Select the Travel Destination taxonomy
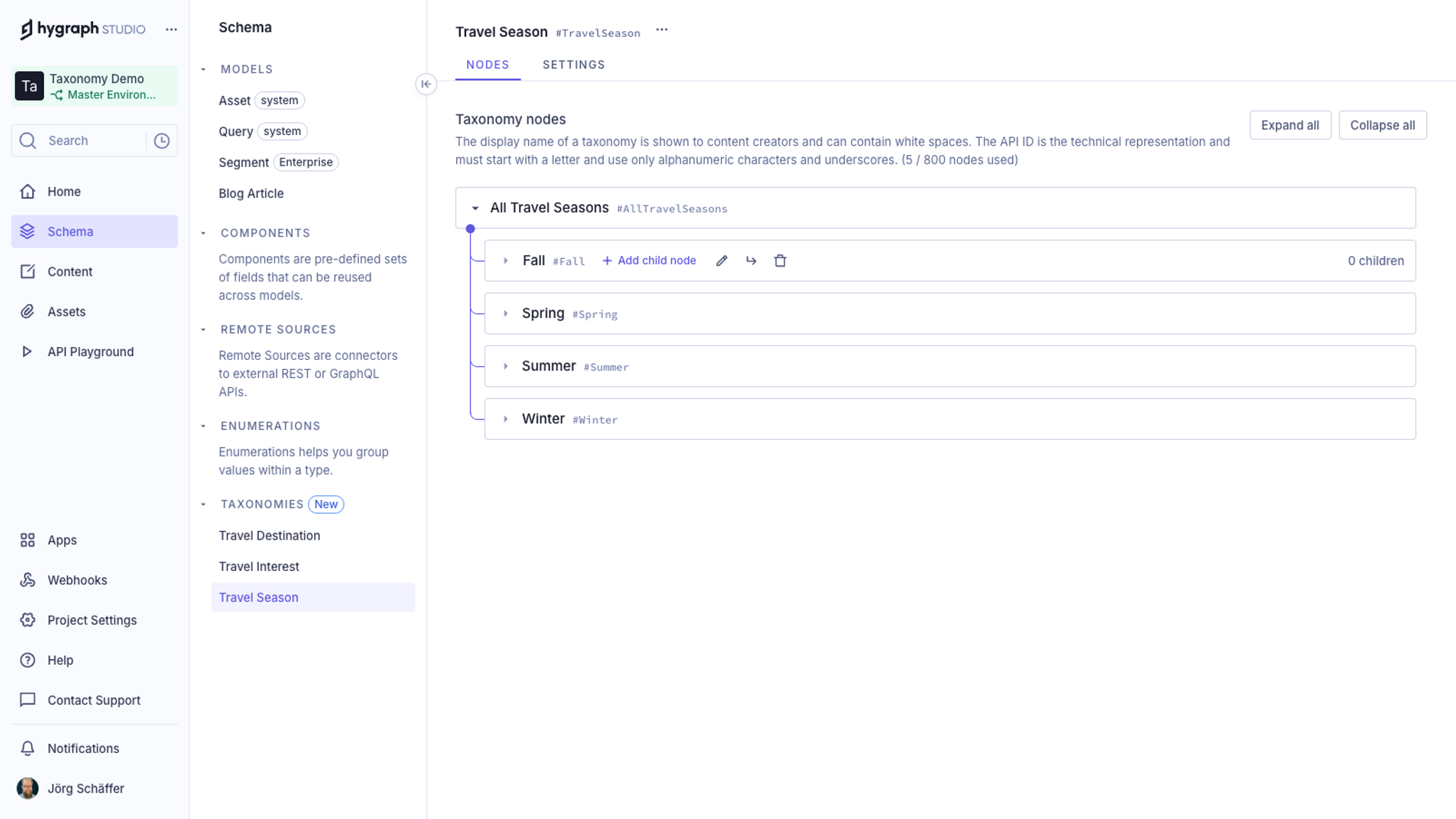The image size is (1456, 819). [269, 535]
